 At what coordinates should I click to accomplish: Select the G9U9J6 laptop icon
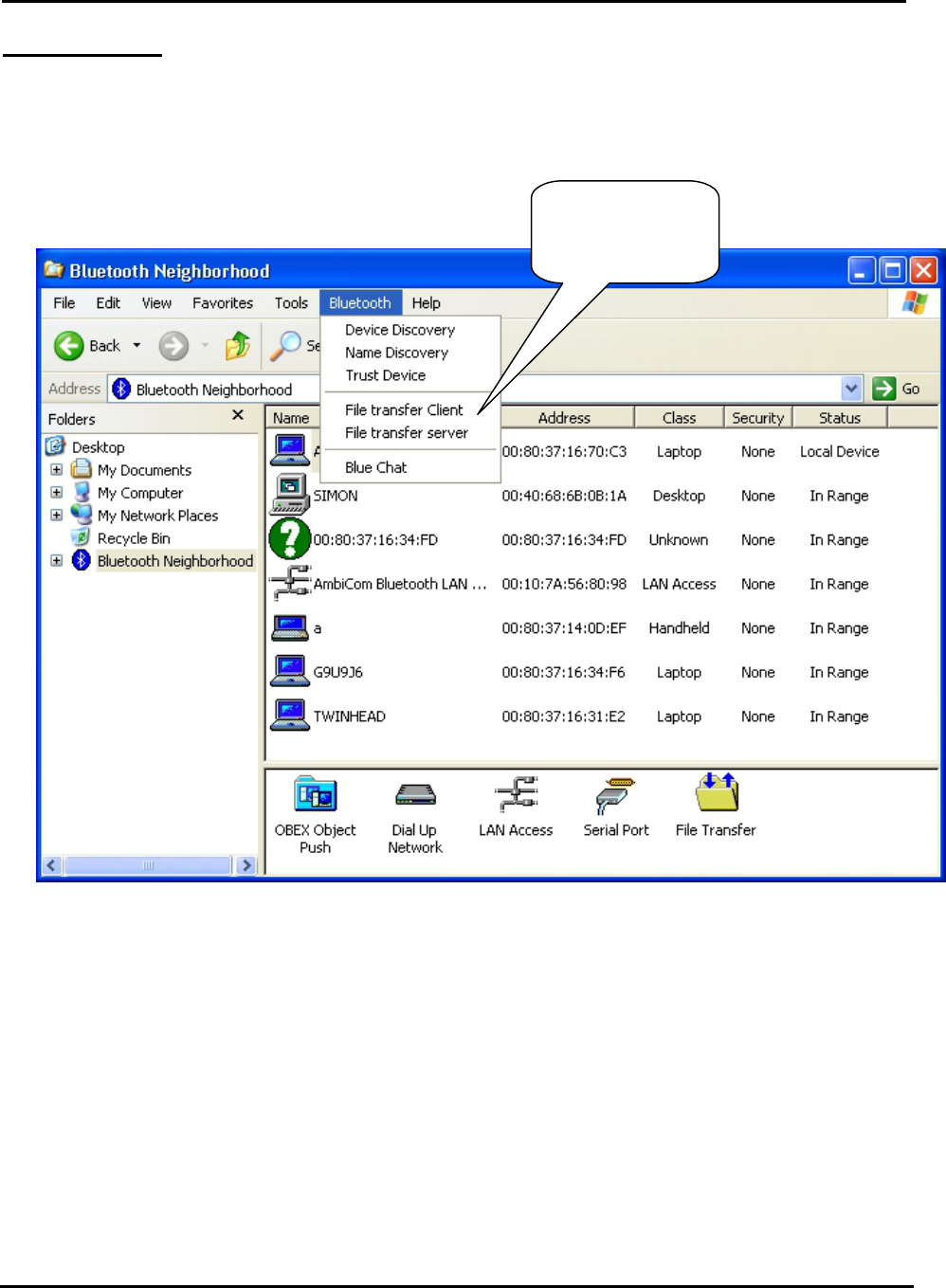tap(289, 671)
